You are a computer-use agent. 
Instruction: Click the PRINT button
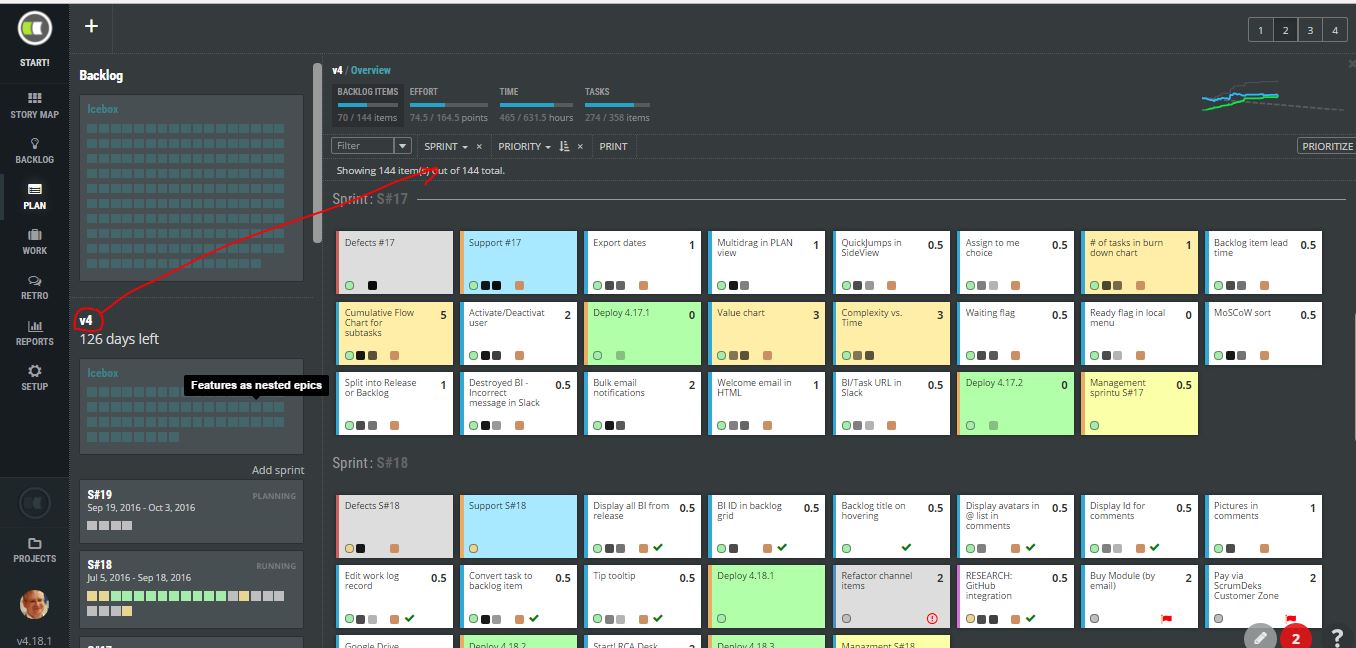tap(613, 146)
